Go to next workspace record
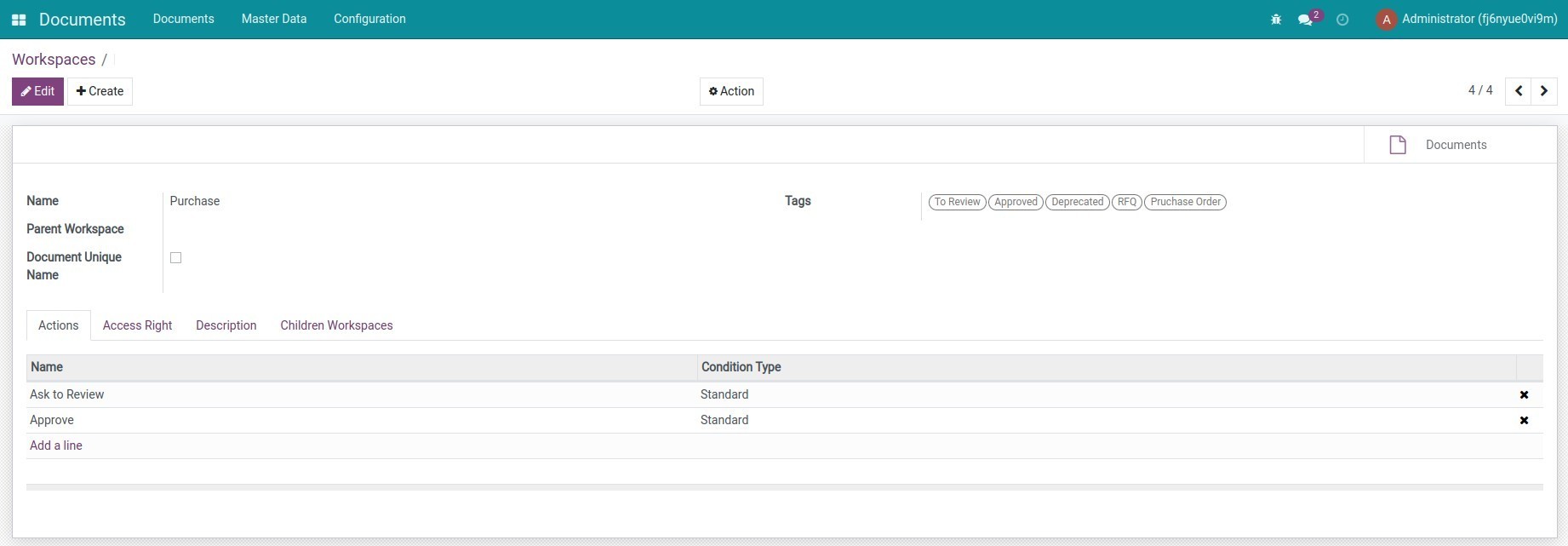Screen dimensions: 1568x546 [x=1544, y=91]
